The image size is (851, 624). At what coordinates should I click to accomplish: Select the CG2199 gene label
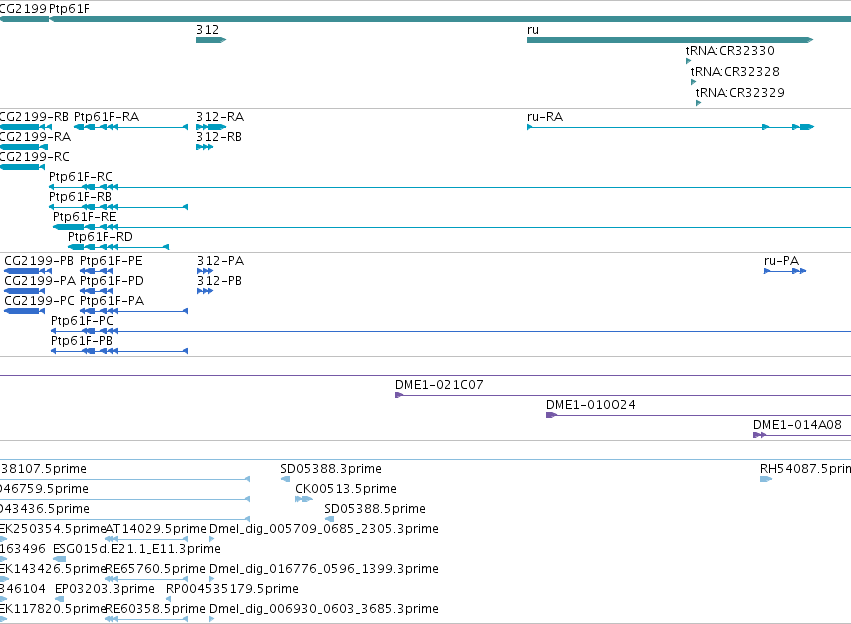point(23,9)
